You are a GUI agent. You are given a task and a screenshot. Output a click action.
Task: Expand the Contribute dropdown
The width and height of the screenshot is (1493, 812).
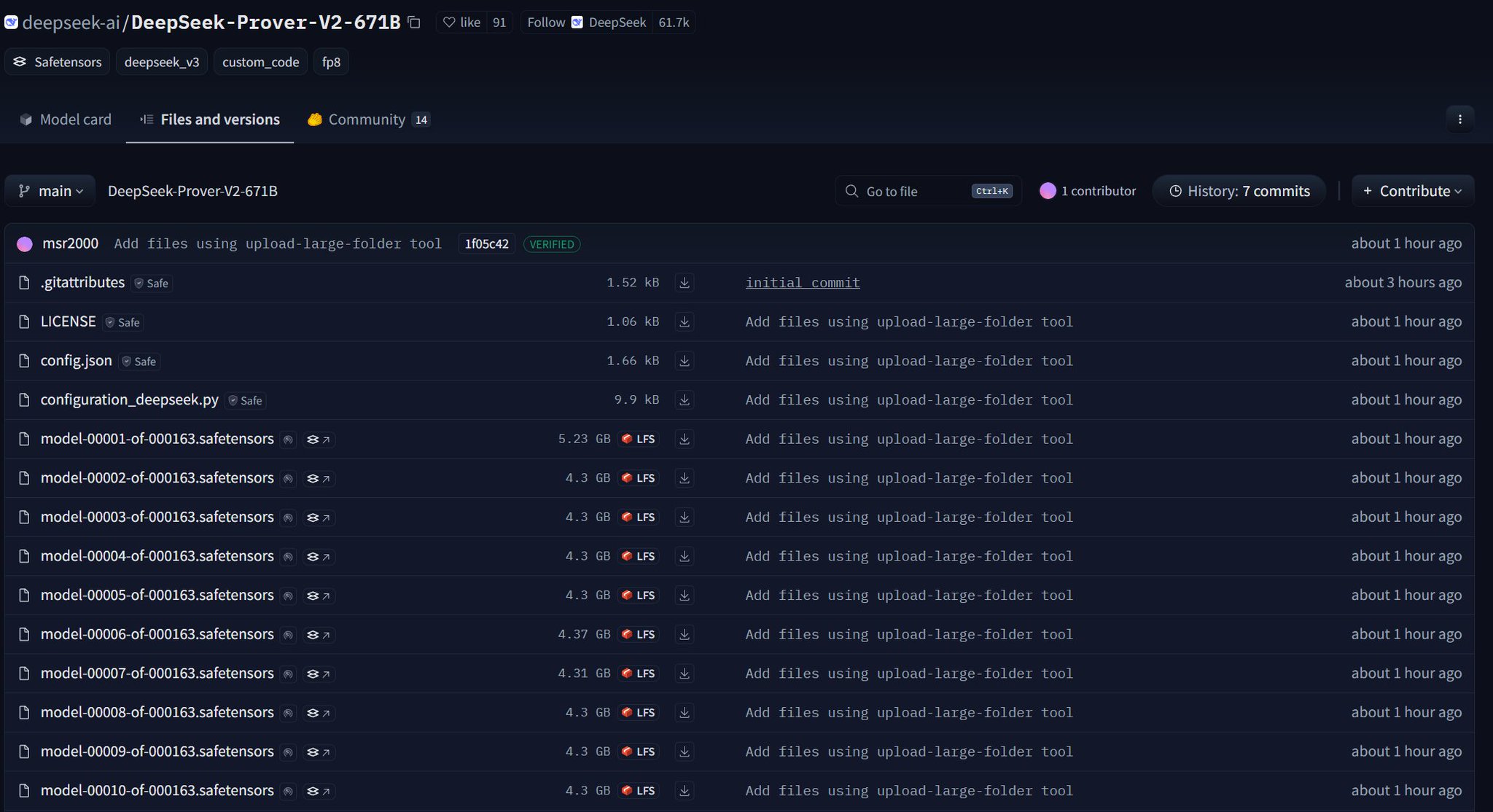tap(1413, 191)
